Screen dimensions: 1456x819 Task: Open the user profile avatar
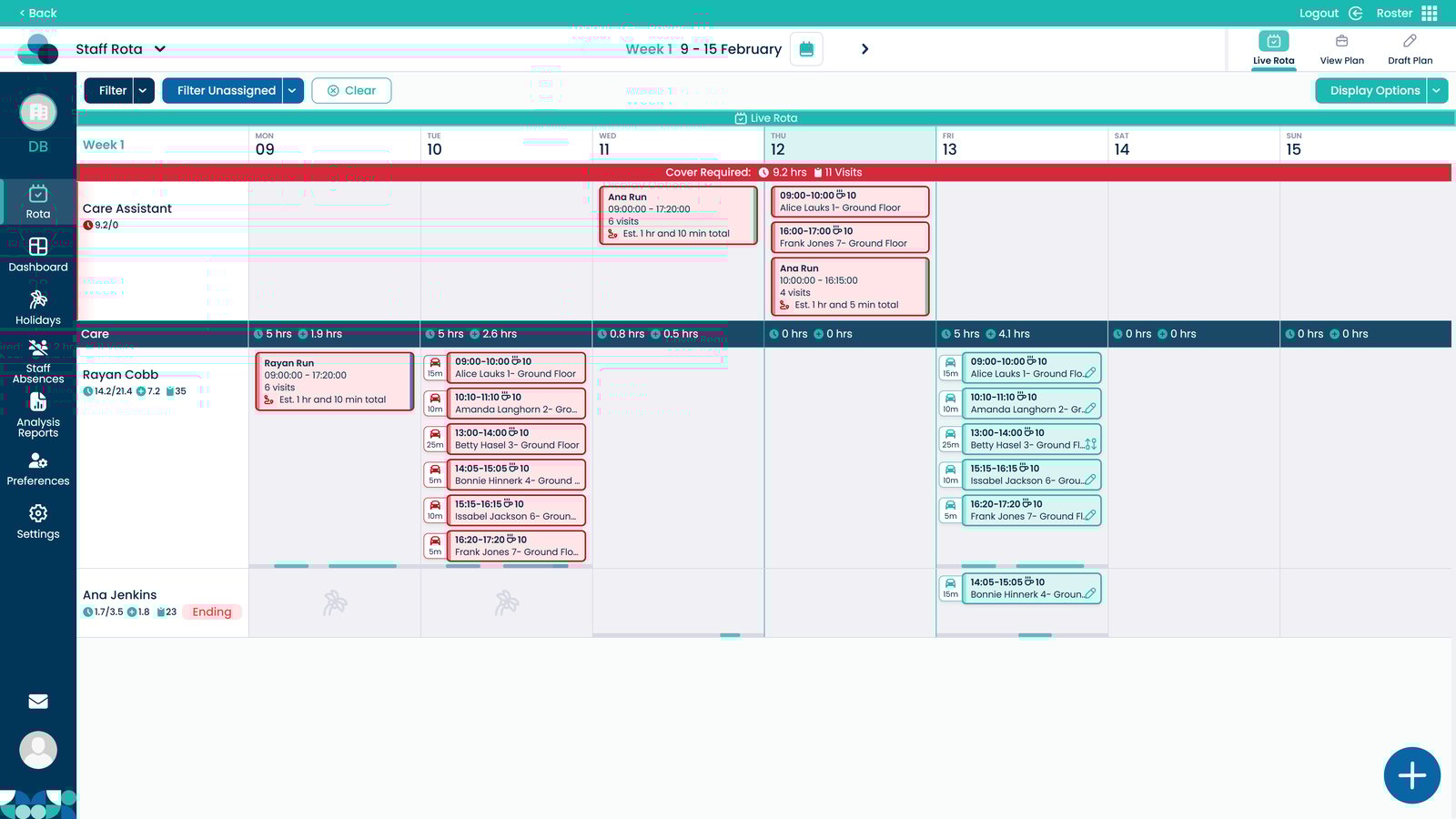[38, 750]
